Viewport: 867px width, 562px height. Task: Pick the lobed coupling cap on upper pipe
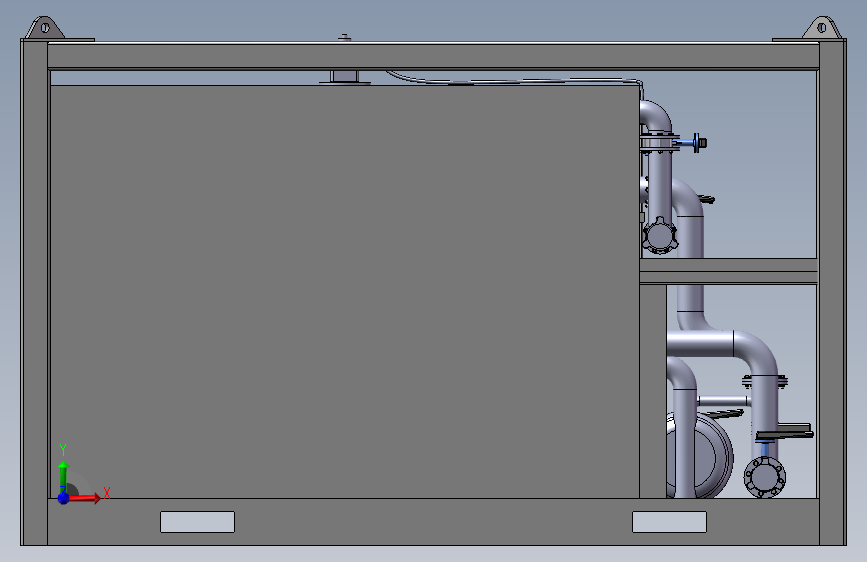pyautogui.click(x=660, y=236)
